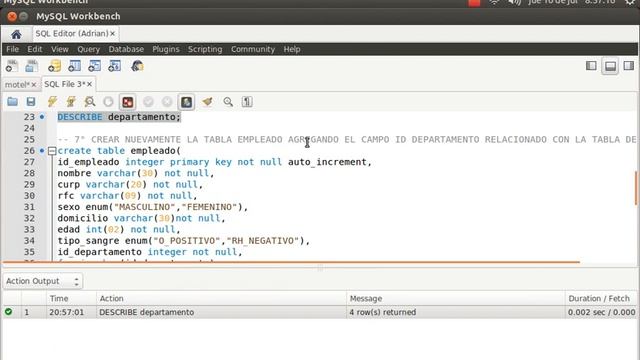Screen dimensions: 640x360
Task: Open the File menu
Action: [12, 49]
